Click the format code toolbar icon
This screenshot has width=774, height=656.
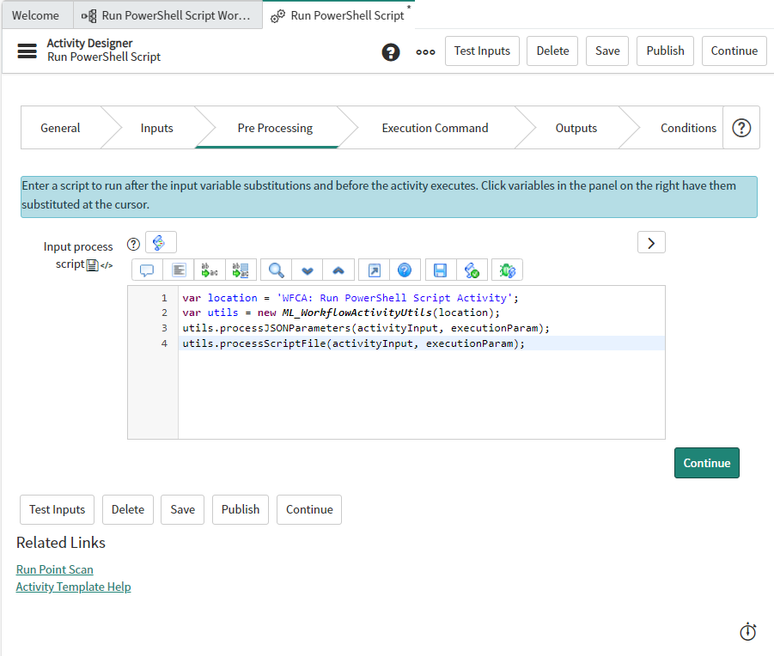178,270
